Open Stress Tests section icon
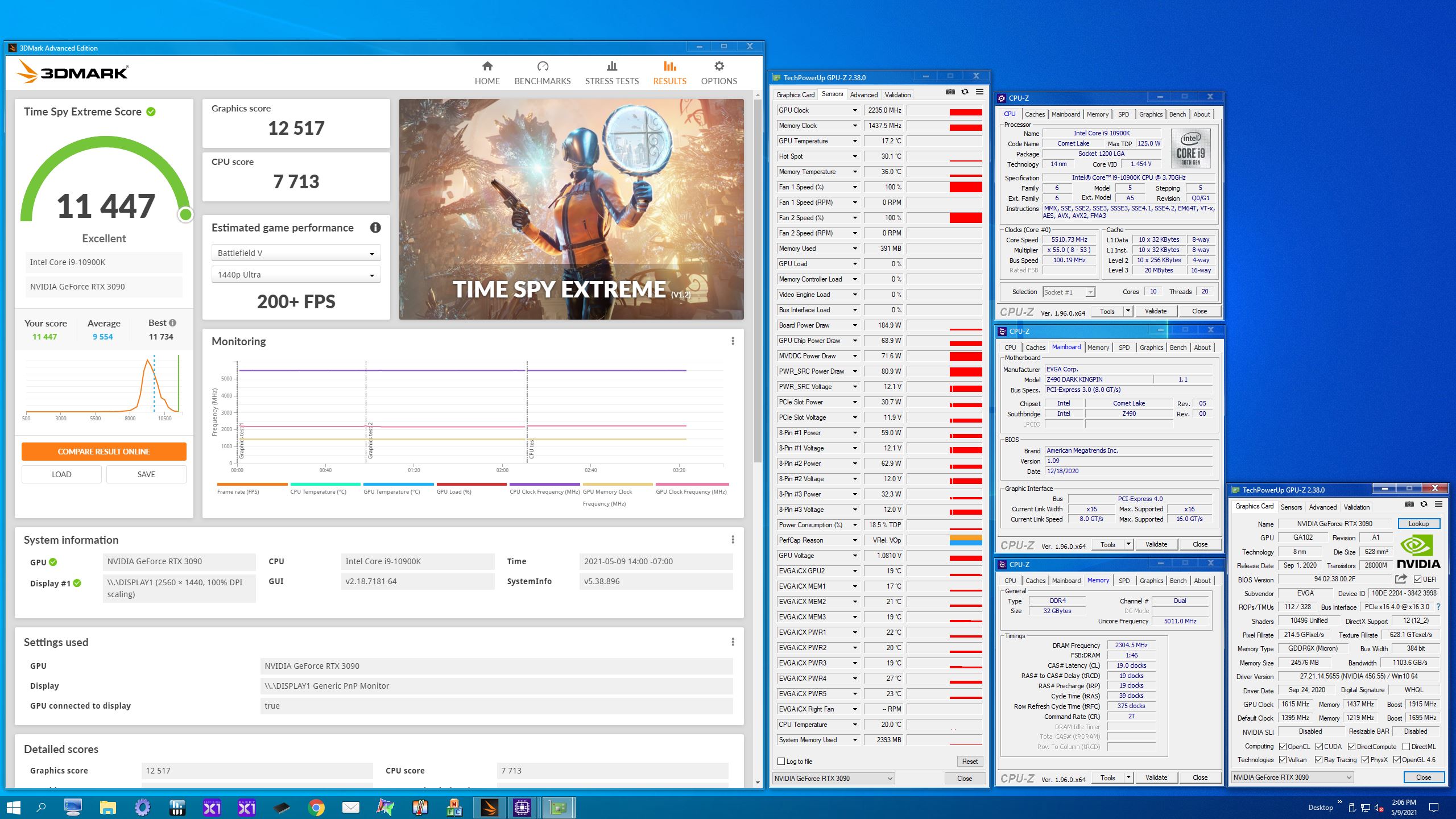Viewport: 1456px width, 819px height. point(611,67)
